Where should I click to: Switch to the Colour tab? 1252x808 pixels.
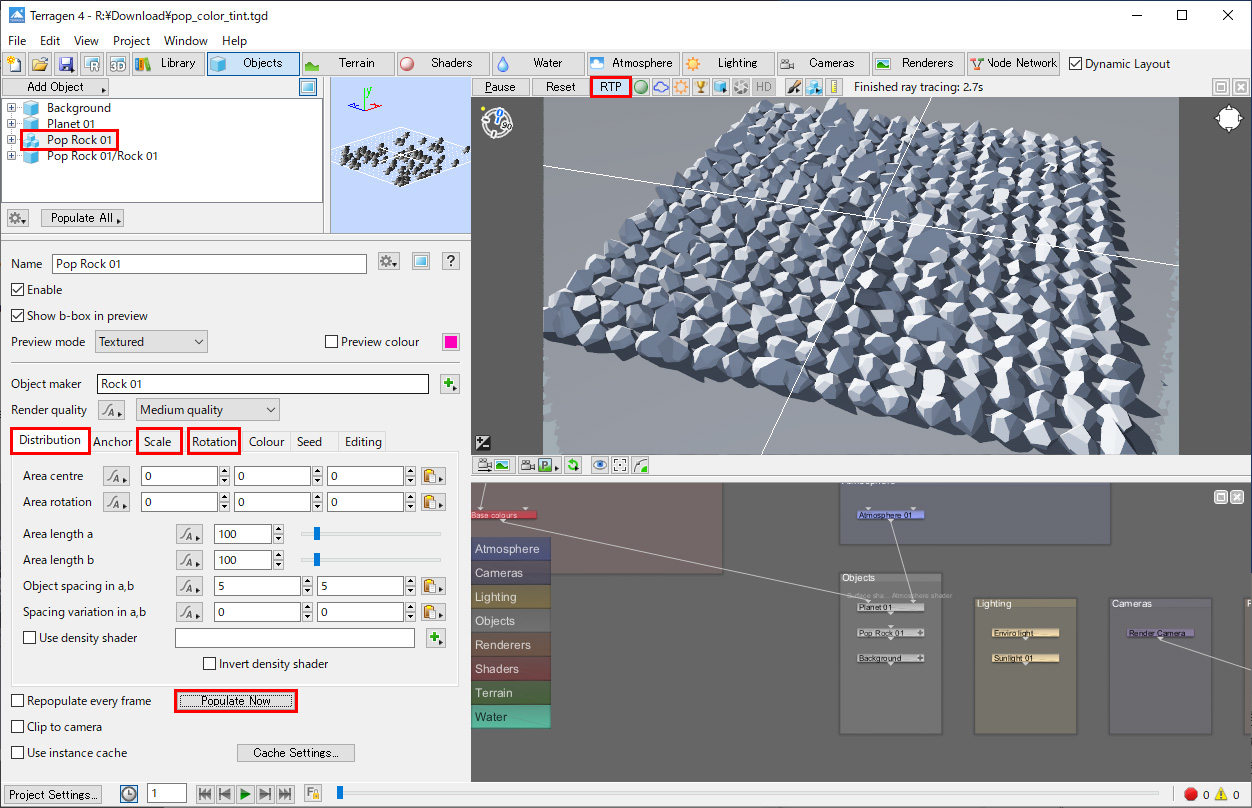click(266, 442)
